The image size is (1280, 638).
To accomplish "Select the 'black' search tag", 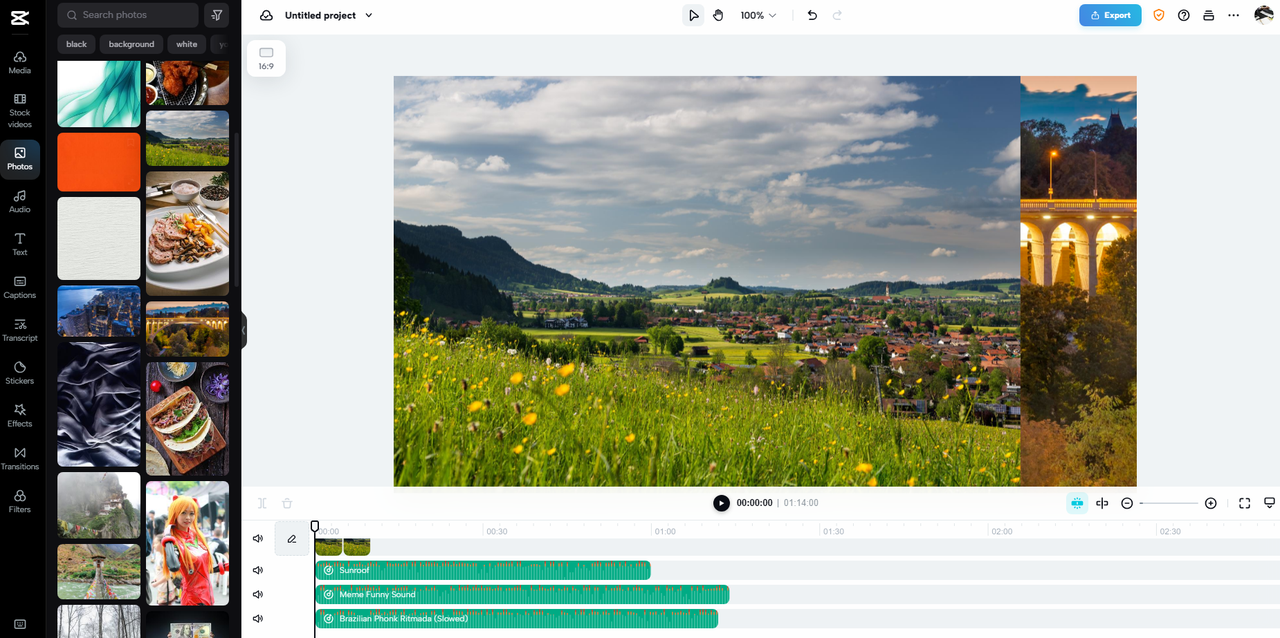I will pyautogui.click(x=76, y=44).
